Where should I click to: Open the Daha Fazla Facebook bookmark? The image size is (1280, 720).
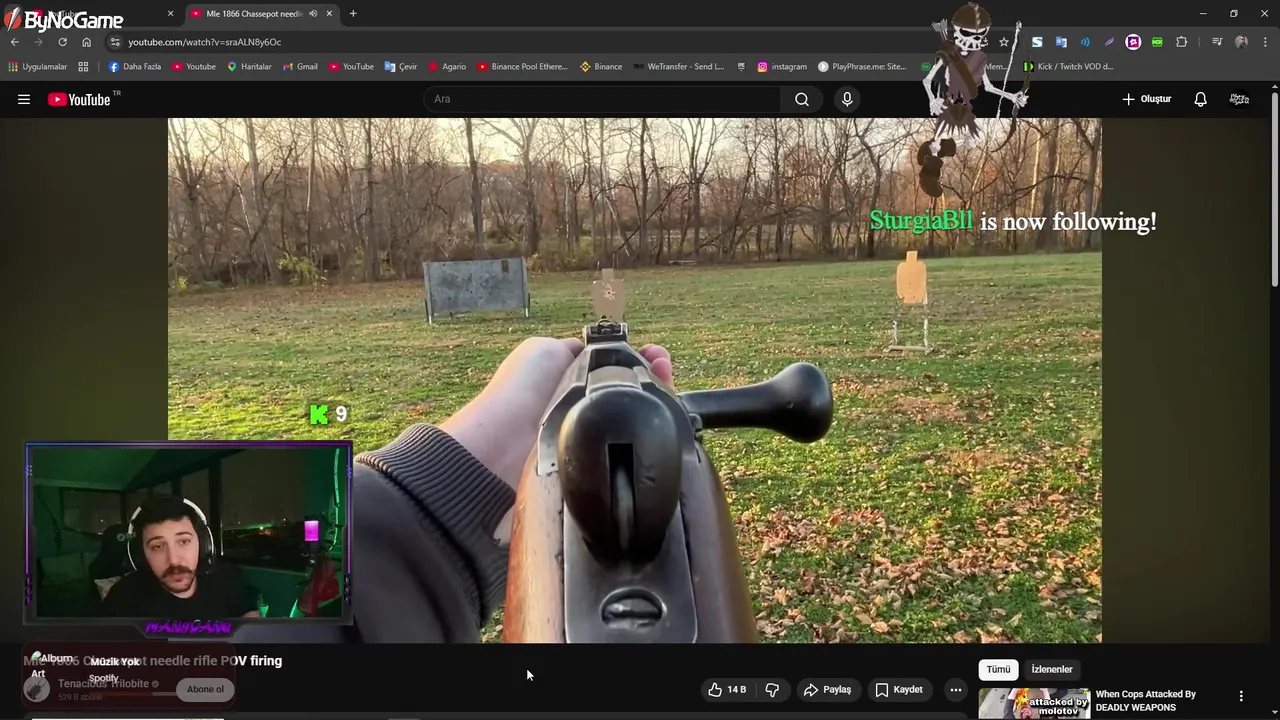(x=135, y=67)
